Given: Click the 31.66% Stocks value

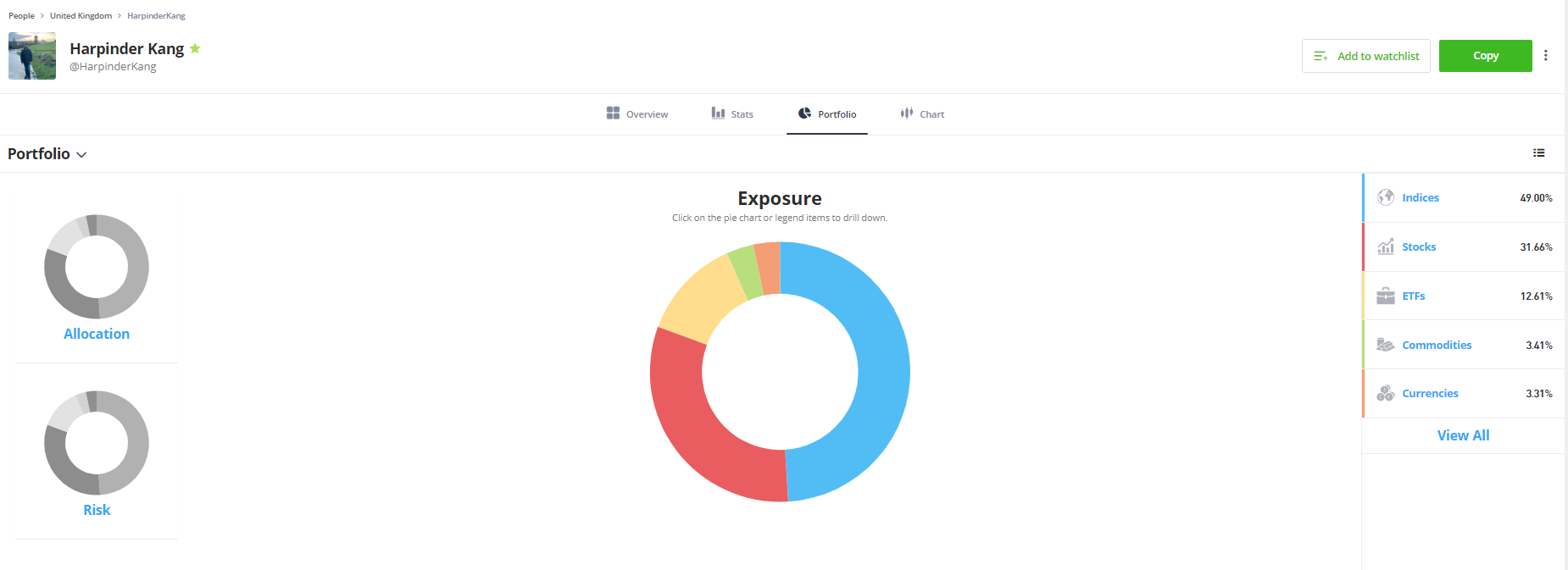Looking at the screenshot, I should pos(1536,247).
